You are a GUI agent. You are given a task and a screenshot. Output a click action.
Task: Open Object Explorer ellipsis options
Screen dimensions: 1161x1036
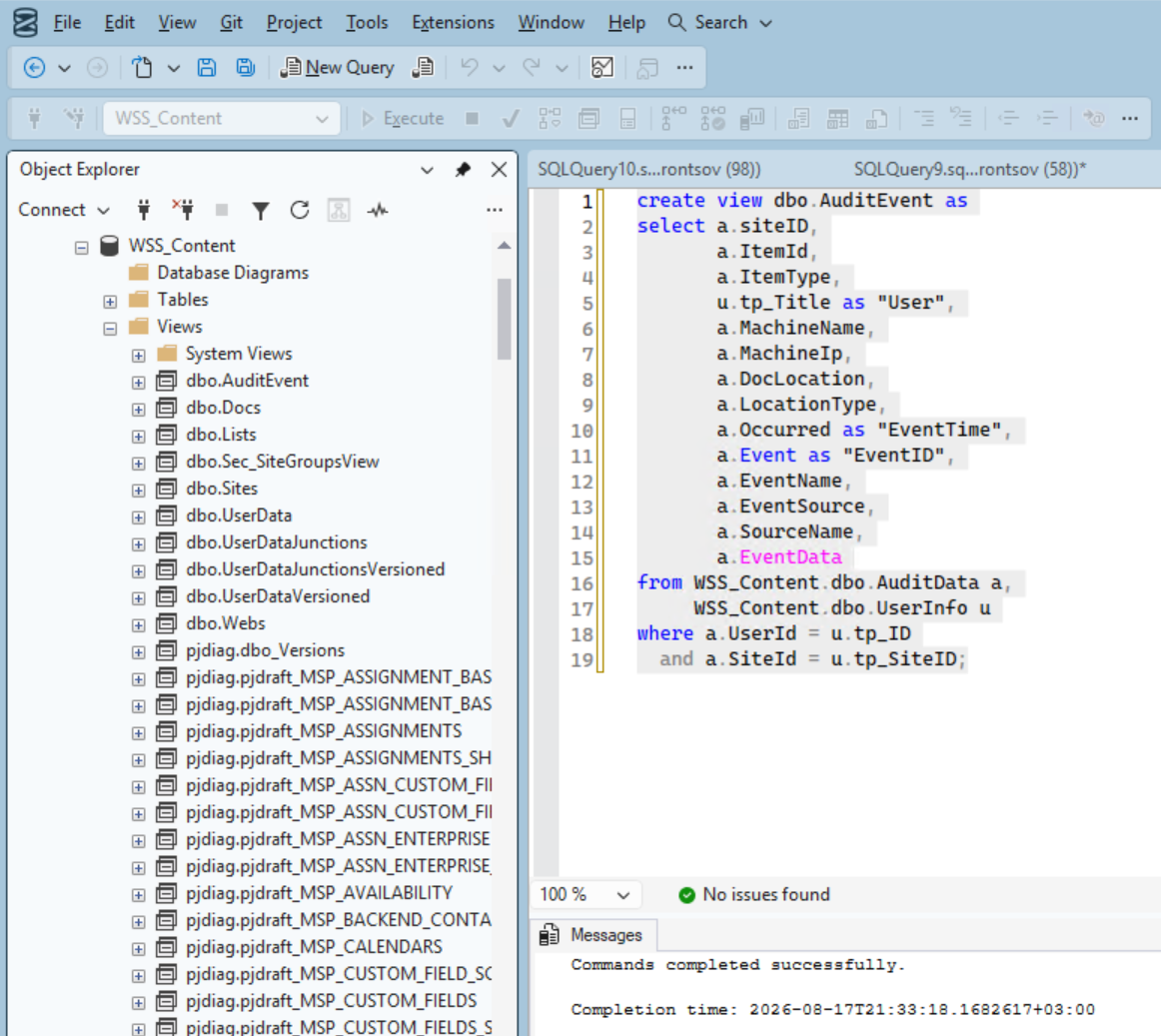495,211
